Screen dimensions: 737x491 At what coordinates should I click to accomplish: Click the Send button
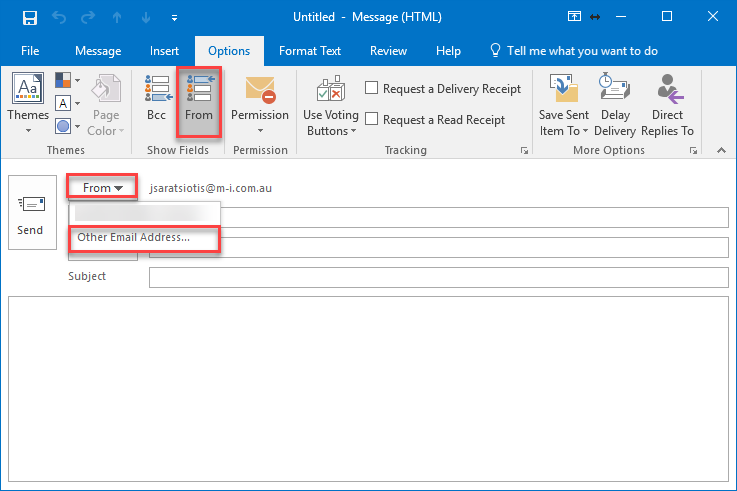click(x=32, y=212)
